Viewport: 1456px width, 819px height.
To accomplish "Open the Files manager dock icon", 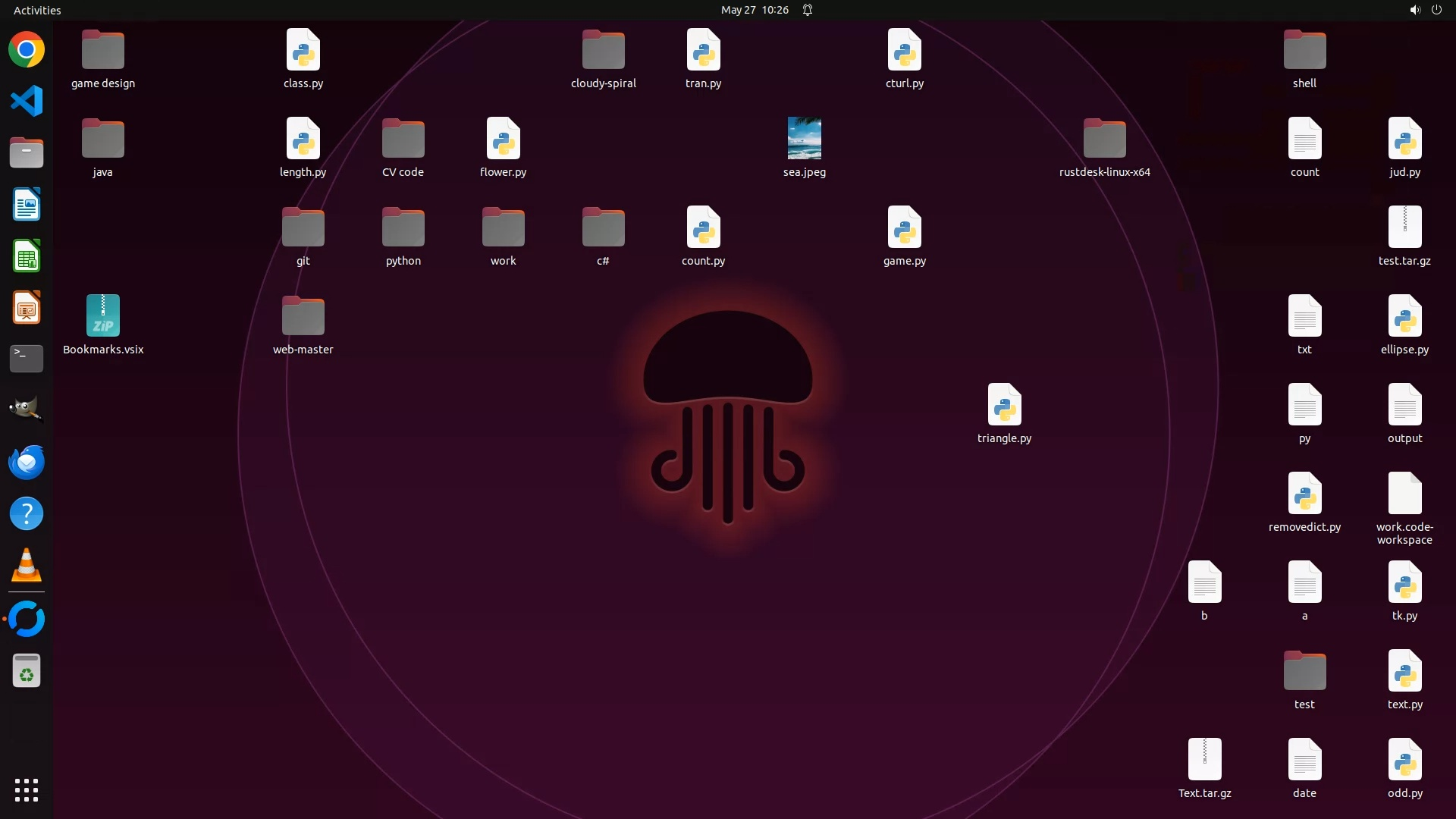I will click(x=27, y=153).
